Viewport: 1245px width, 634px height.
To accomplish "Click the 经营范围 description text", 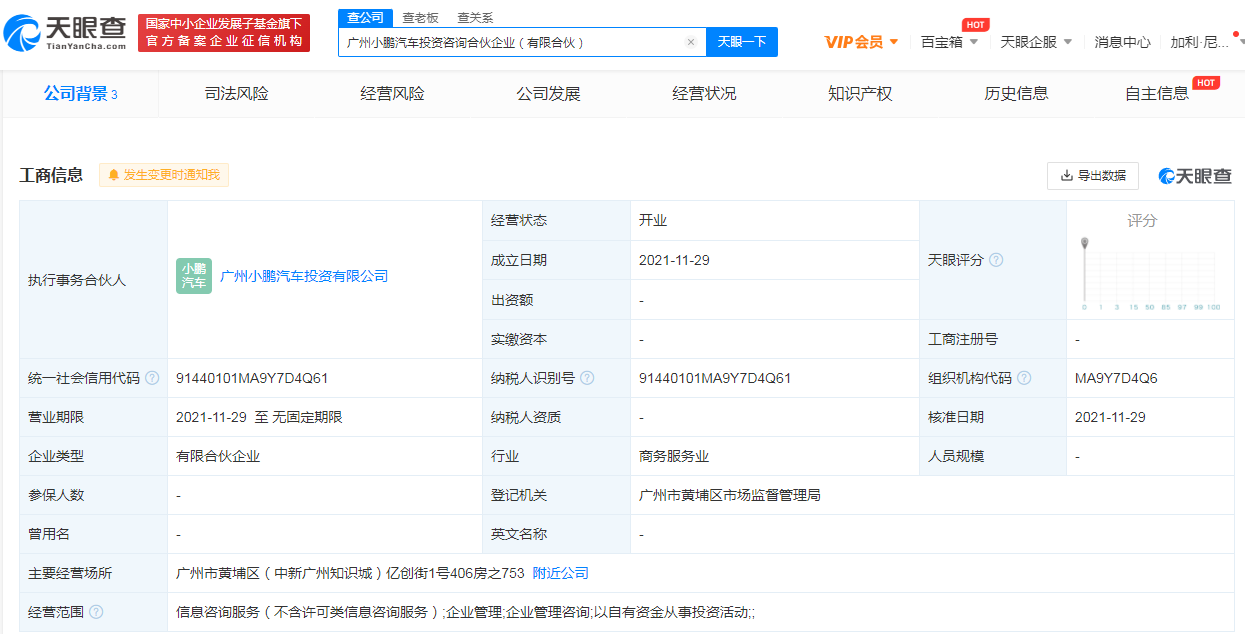I will (x=466, y=612).
